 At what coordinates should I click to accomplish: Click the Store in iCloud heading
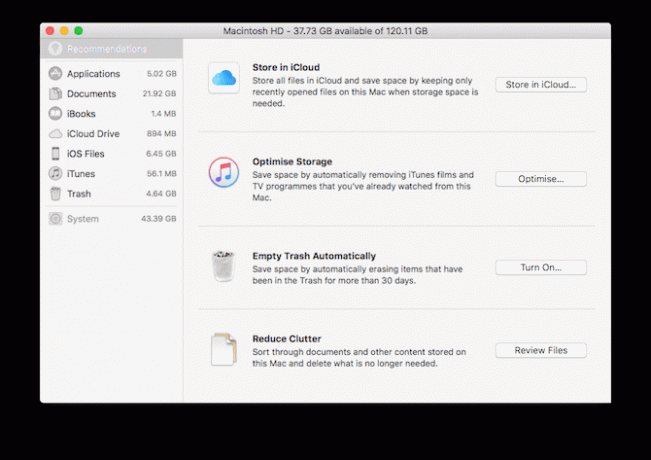coord(286,67)
